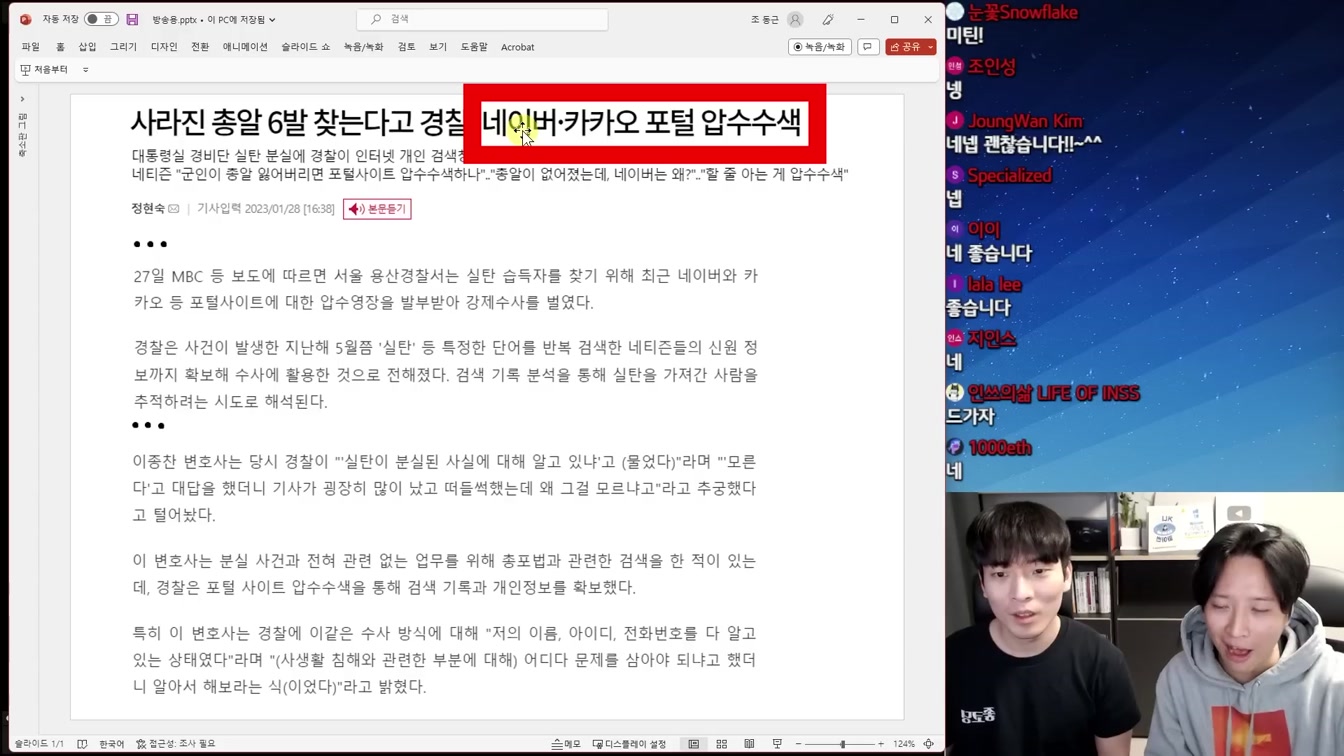
Task: Fit slide to current window icon
Action: [x=929, y=744]
